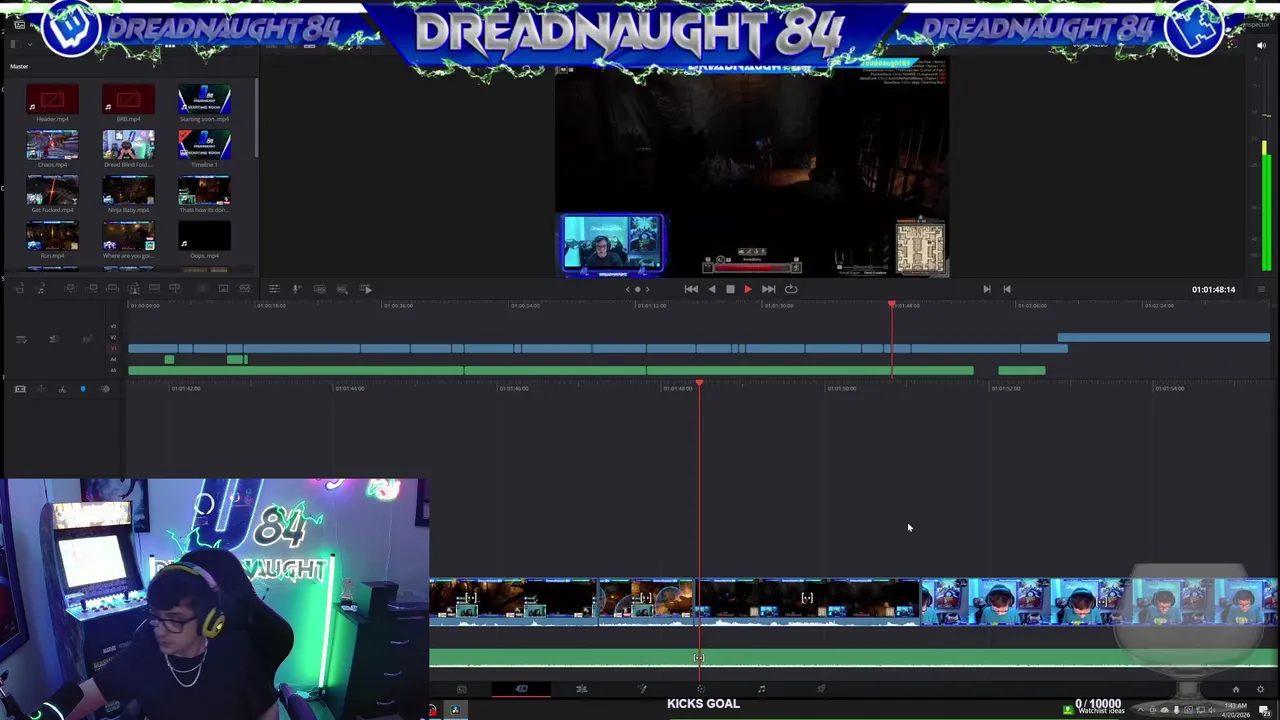Select the BRB.mp4 clip thumbnail
Image resolution: width=1280 pixels, height=720 pixels.
pyautogui.click(x=128, y=99)
